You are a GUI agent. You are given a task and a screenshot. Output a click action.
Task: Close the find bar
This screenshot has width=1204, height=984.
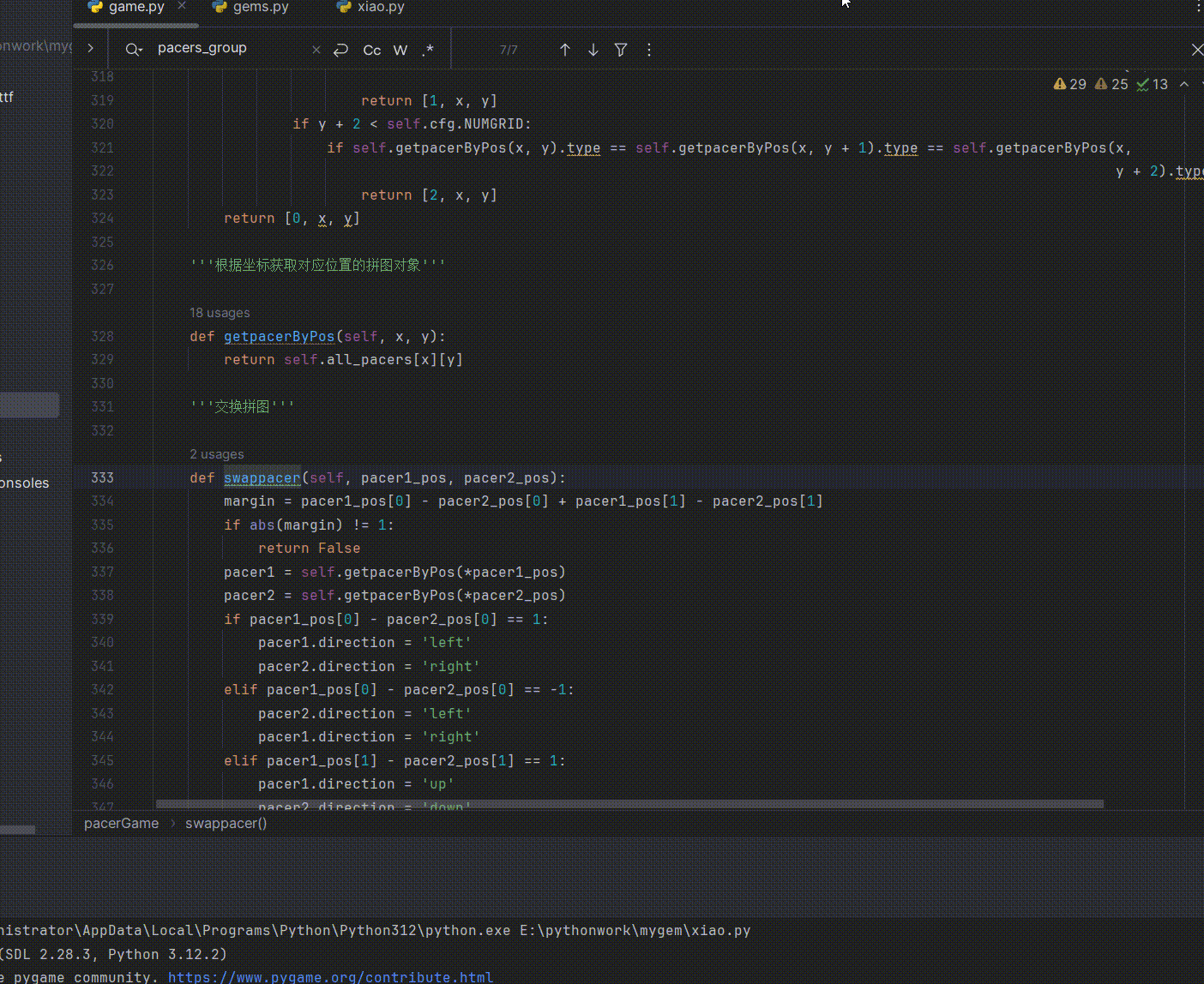1197,50
